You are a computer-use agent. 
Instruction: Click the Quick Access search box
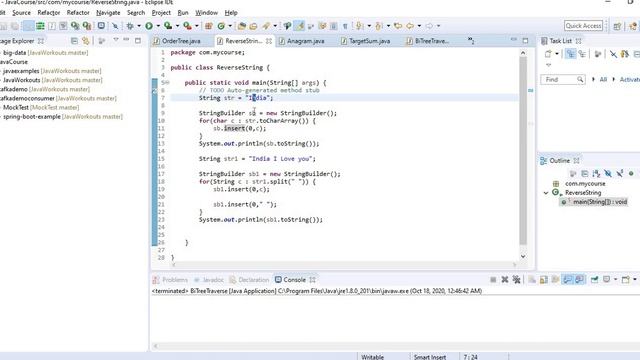click(x=583, y=26)
